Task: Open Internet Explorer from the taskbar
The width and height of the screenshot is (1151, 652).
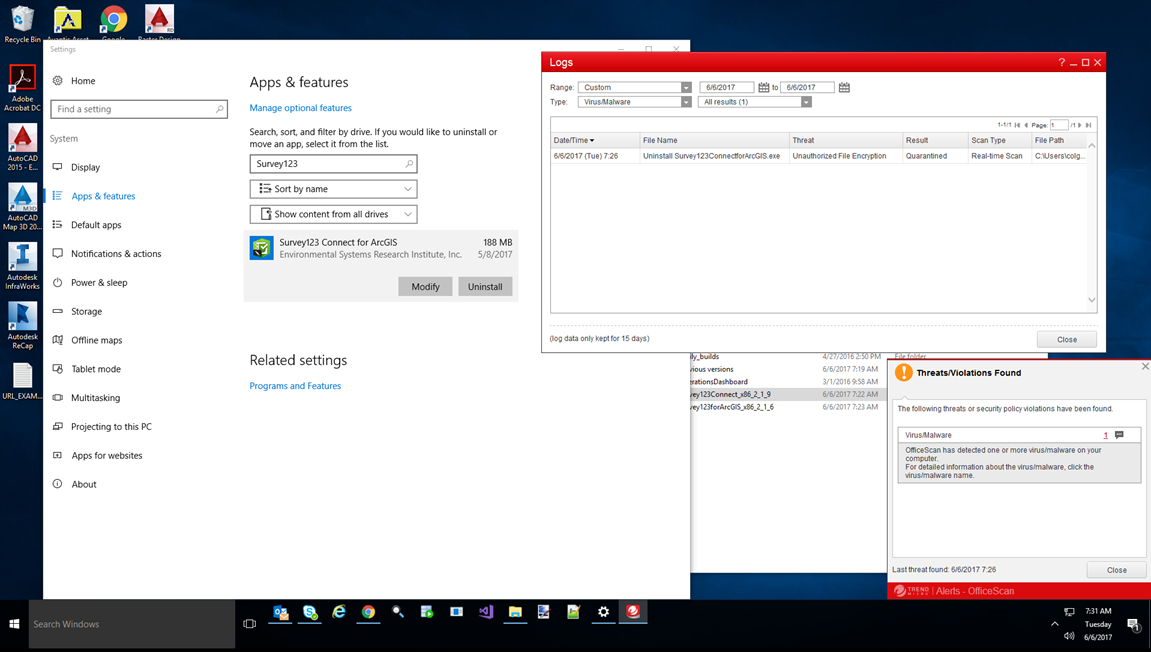Action: point(339,612)
